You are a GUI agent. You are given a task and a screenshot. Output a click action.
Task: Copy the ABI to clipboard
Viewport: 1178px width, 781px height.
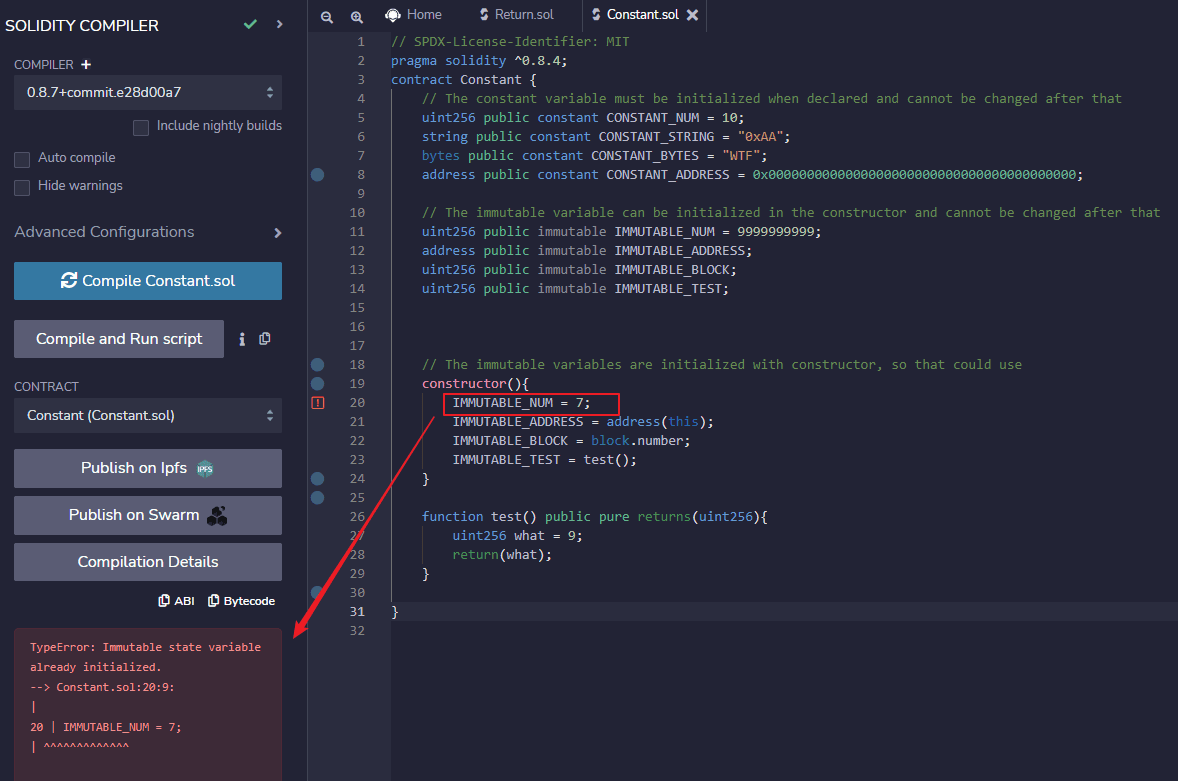(x=177, y=601)
